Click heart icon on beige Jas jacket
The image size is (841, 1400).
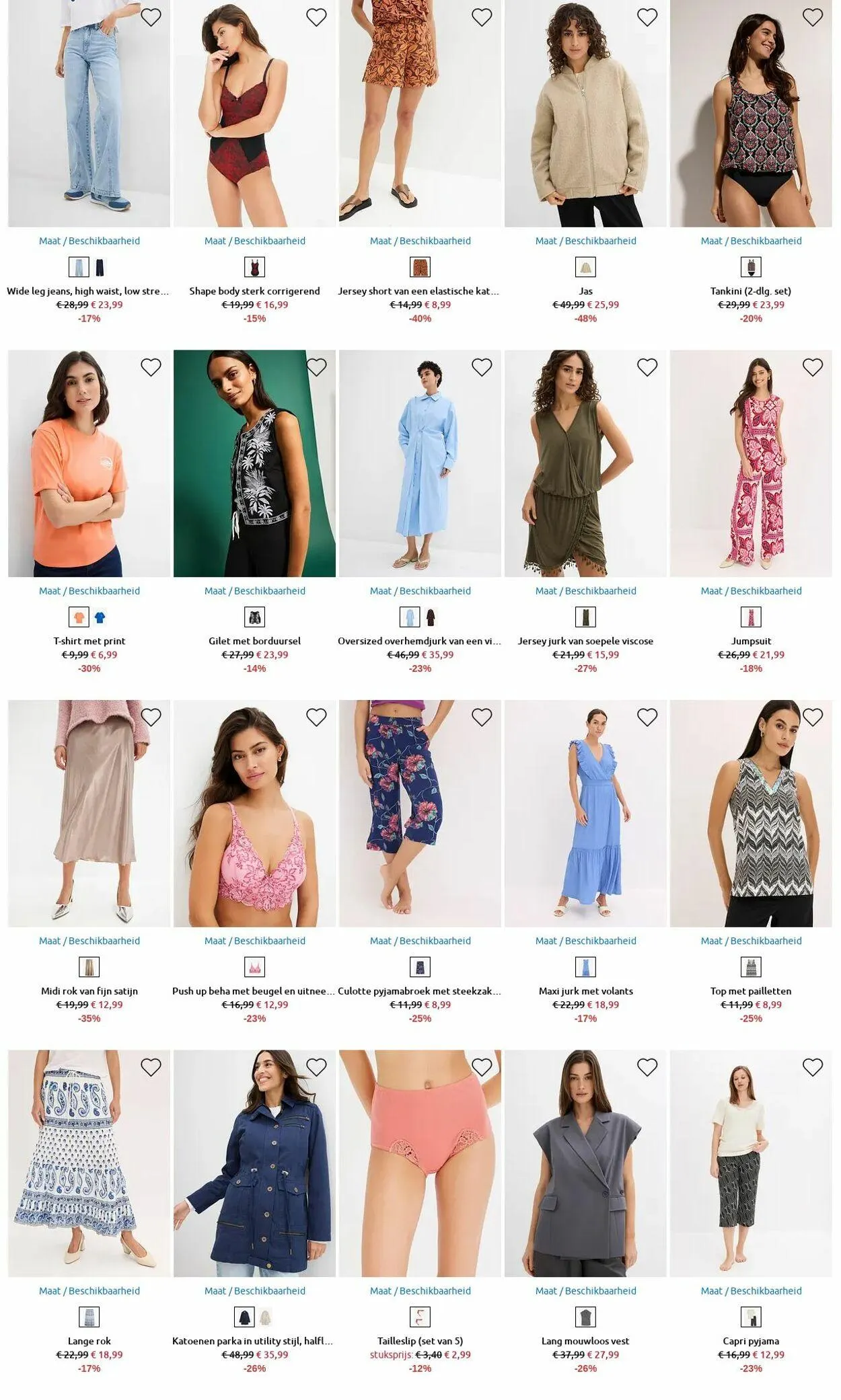(647, 17)
